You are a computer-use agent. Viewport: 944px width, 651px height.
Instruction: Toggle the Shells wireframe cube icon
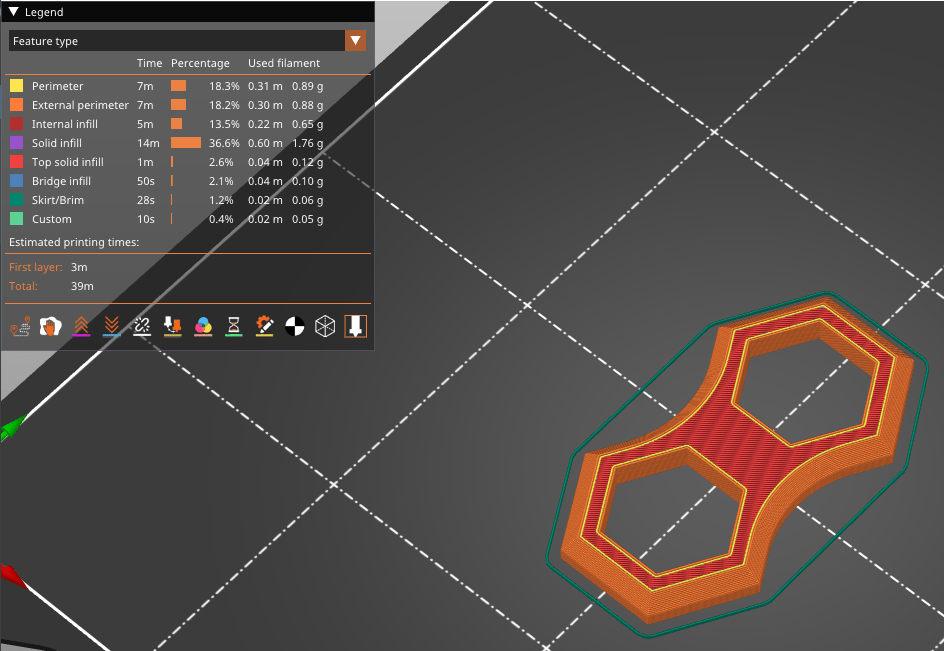click(325, 326)
